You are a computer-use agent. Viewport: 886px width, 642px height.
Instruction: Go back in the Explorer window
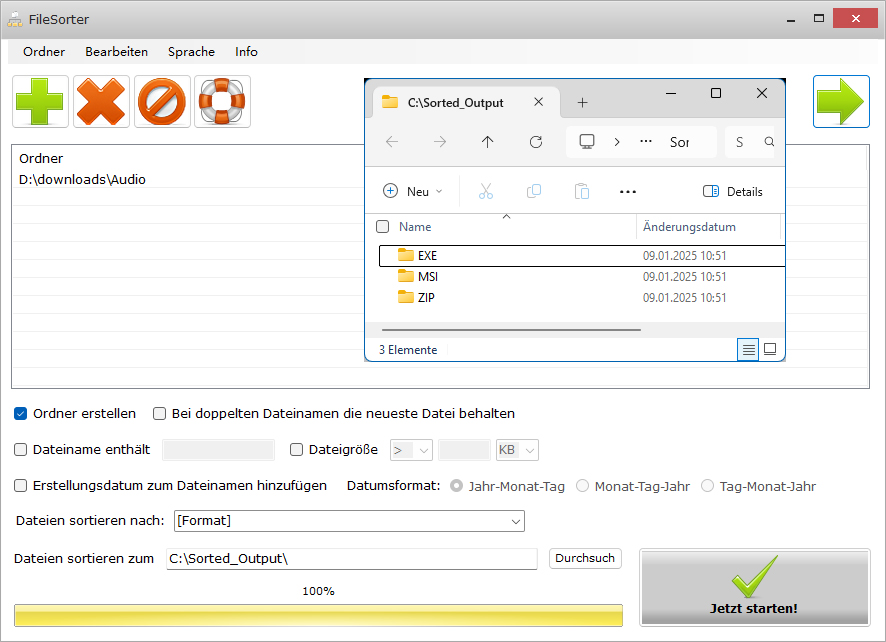point(392,141)
